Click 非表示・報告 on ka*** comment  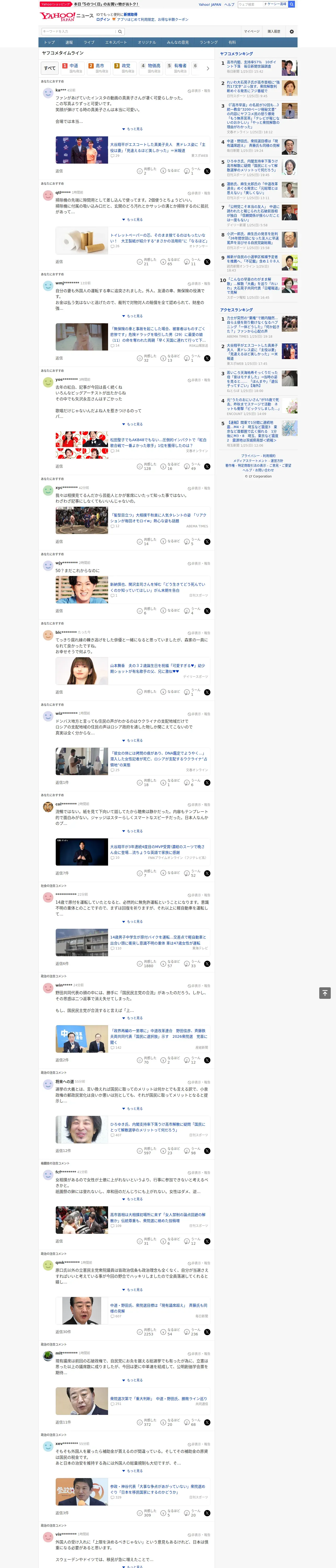pos(199,91)
